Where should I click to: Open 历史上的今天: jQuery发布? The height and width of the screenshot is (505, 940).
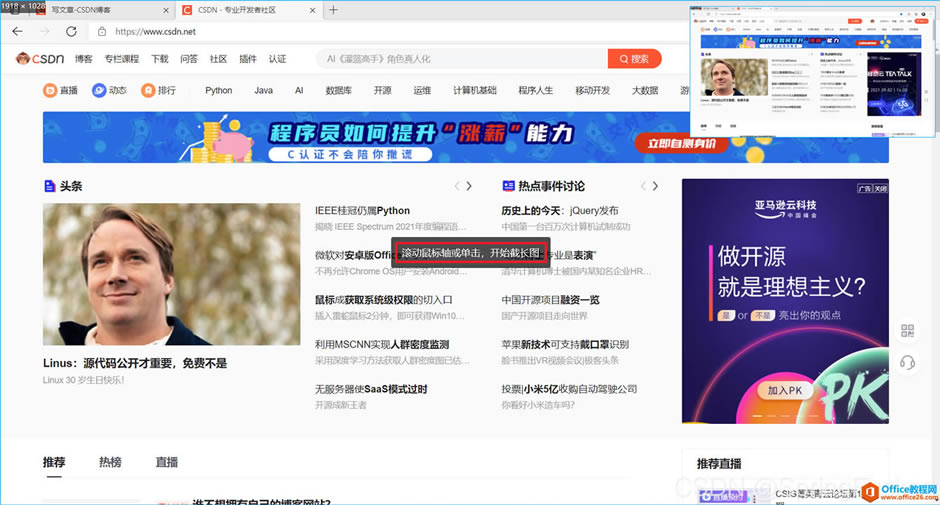[x=560, y=211]
